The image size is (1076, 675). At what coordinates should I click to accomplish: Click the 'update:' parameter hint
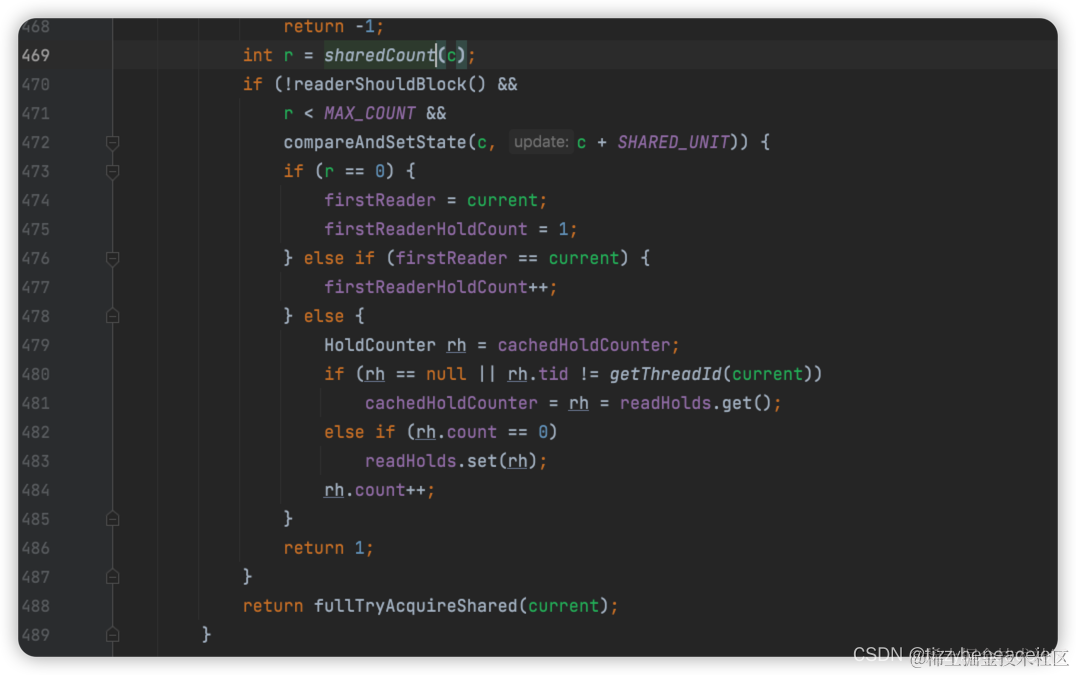click(x=541, y=142)
